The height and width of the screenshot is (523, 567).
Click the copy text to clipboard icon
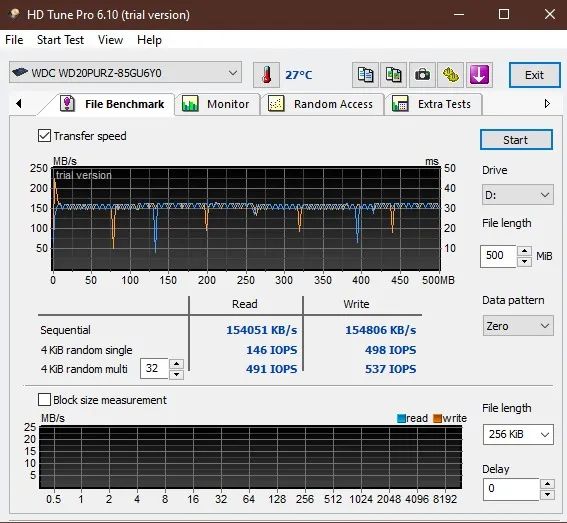pos(365,75)
